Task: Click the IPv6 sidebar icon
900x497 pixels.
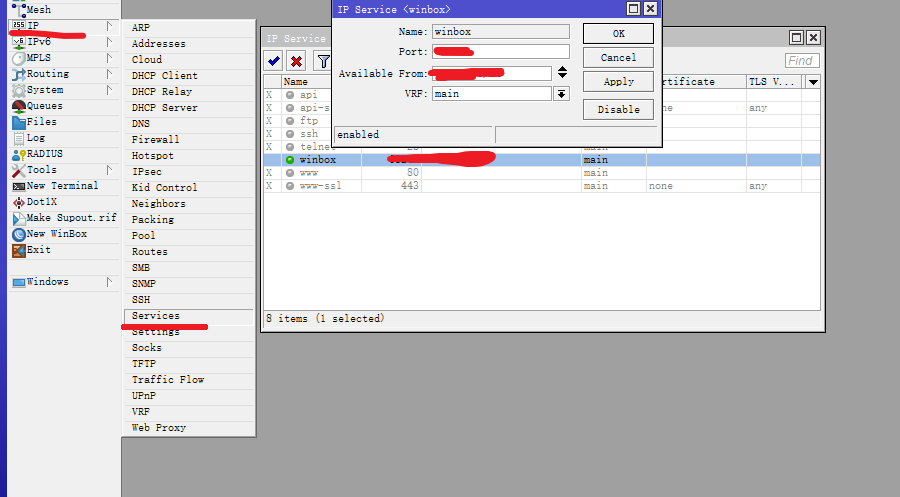Action: tap(18, 42)
